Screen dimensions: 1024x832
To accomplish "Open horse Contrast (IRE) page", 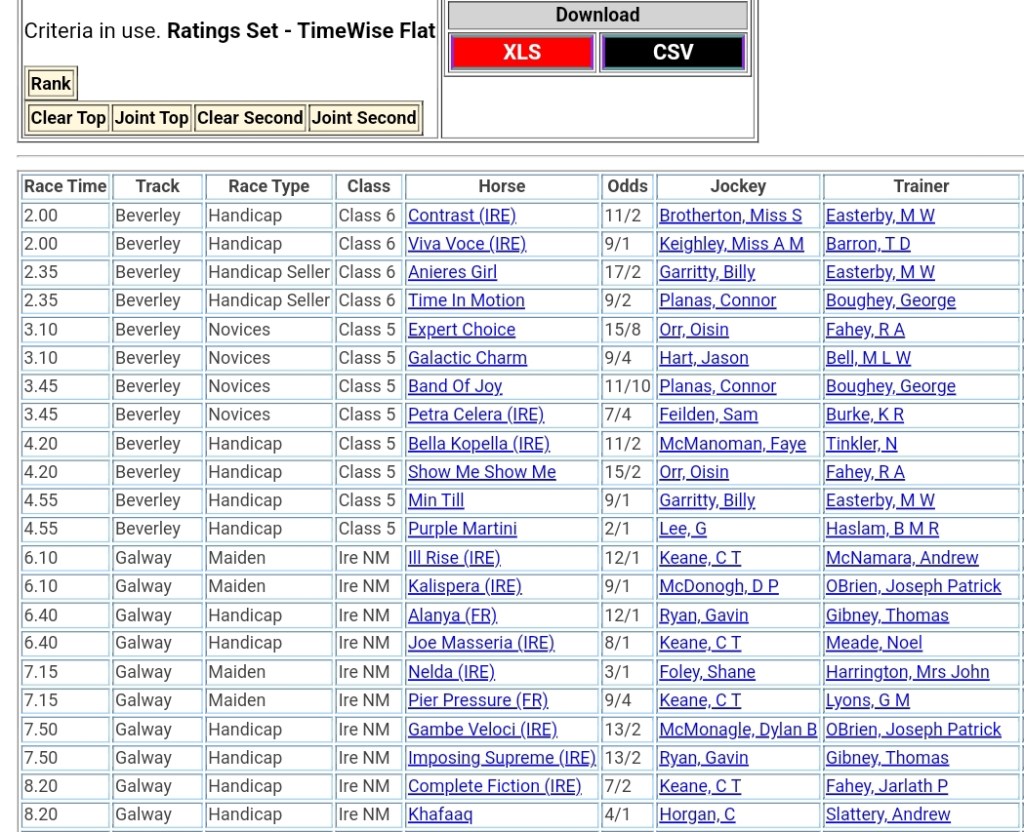I will (x=462, y=215).
